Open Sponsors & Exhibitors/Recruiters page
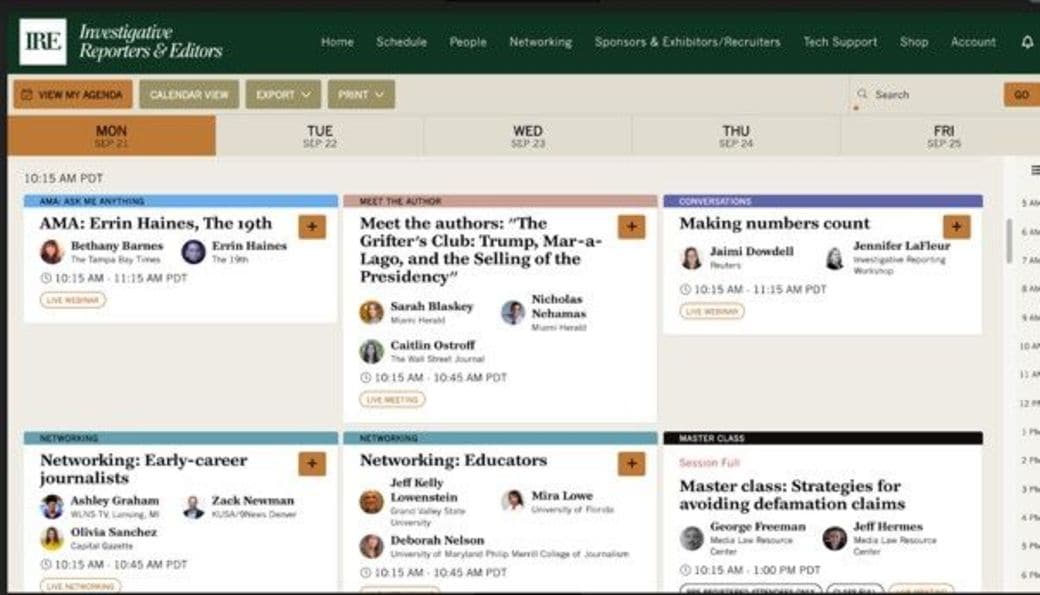Image resolution: width=1040 pixels, height=595 pixels. [x=687, y=42]
